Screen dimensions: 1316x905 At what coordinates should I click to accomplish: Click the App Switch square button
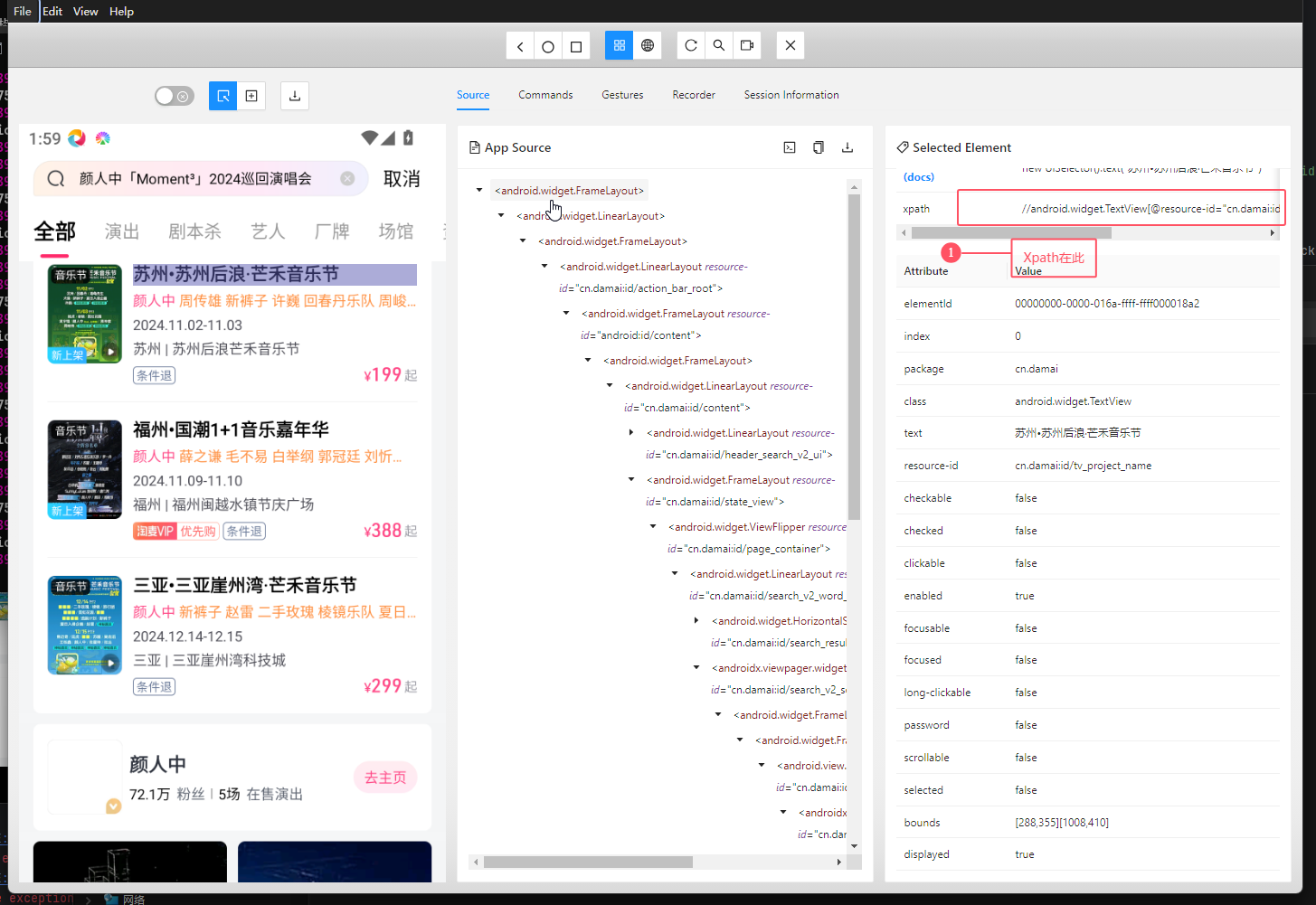(576, 46)
